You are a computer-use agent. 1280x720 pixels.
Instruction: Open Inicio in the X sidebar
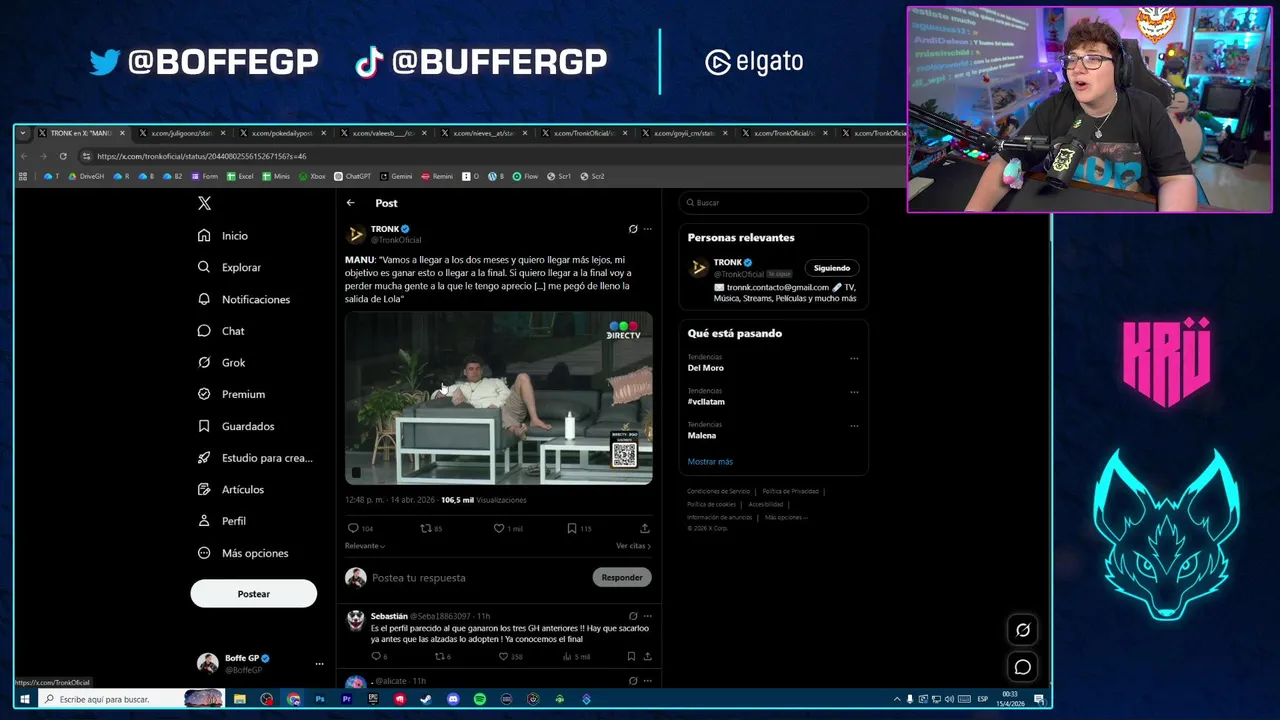point(223,236)
